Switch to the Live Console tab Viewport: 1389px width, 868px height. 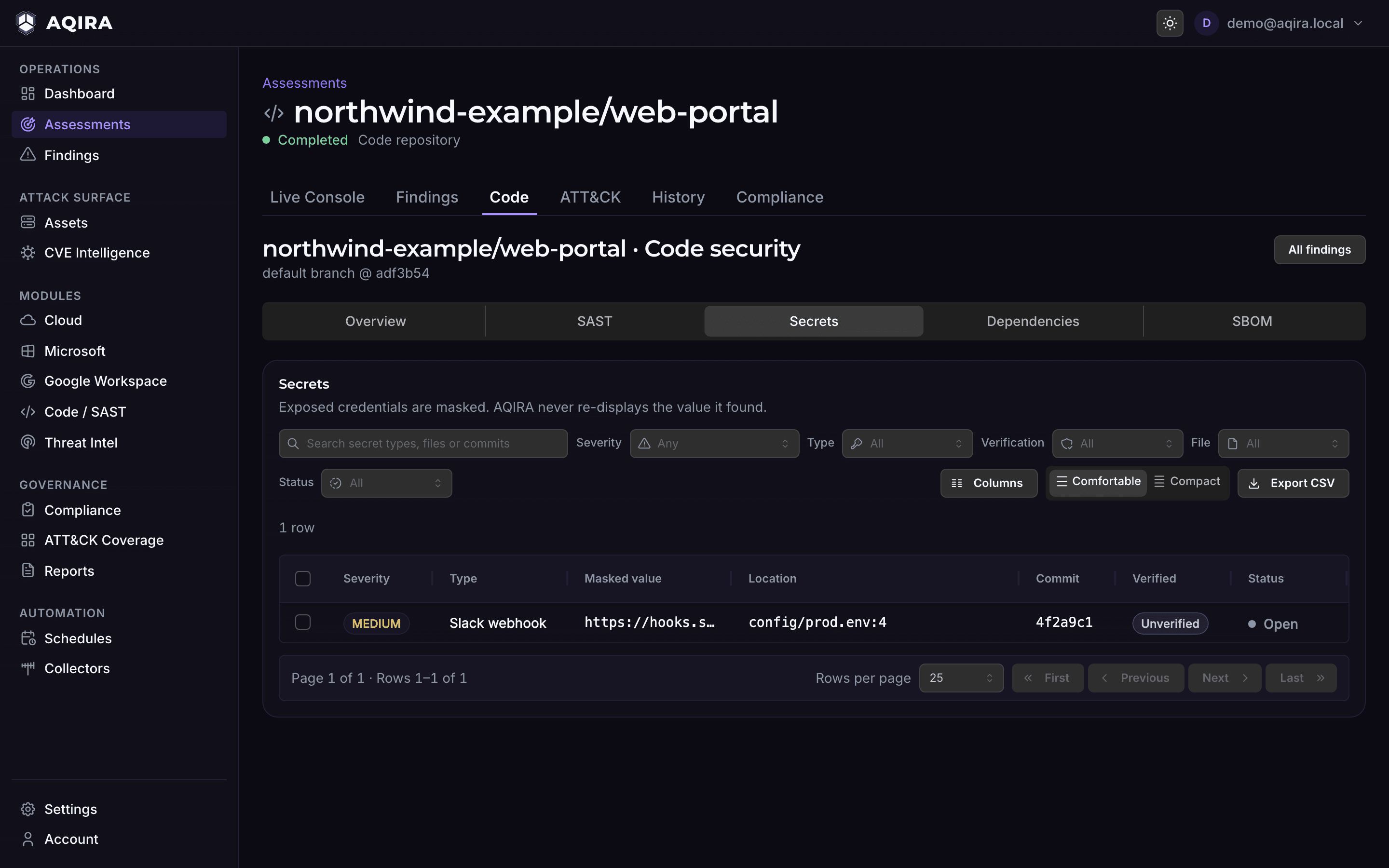[317, 198]
